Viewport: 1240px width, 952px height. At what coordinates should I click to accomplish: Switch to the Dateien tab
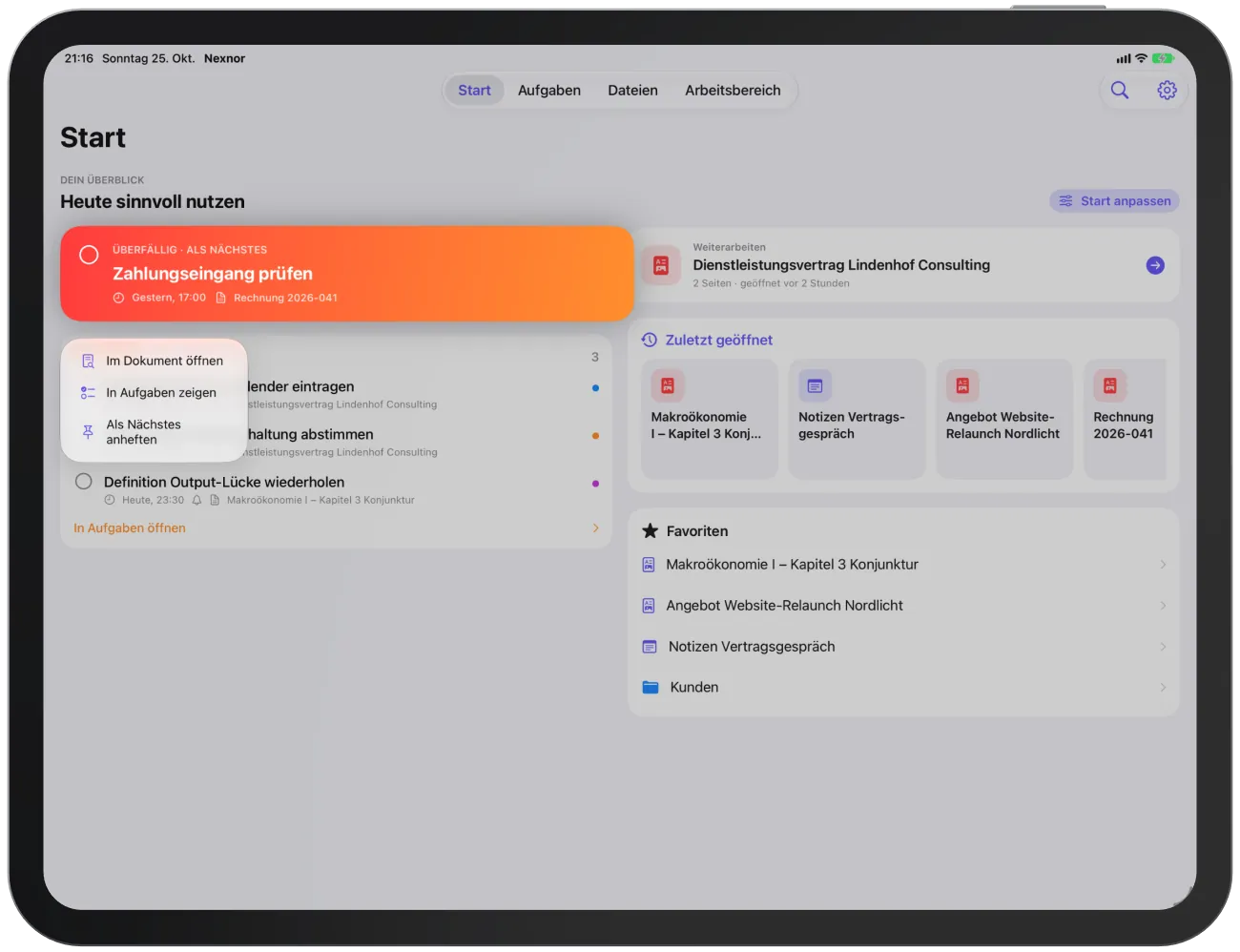(633, 91)
